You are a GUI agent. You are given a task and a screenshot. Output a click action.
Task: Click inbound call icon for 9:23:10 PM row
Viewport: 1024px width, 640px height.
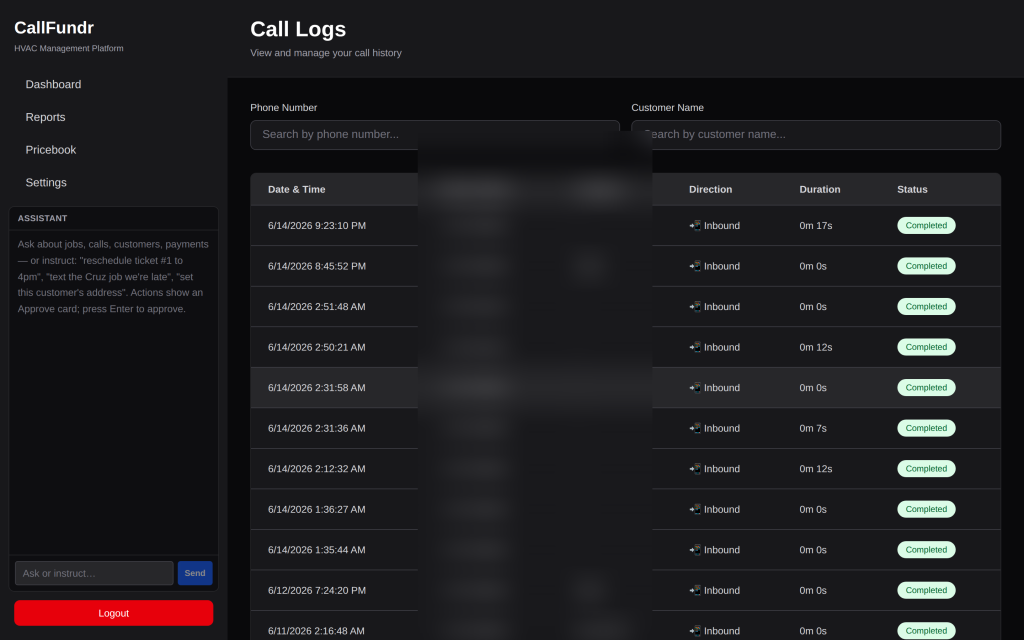coord(695,225)
